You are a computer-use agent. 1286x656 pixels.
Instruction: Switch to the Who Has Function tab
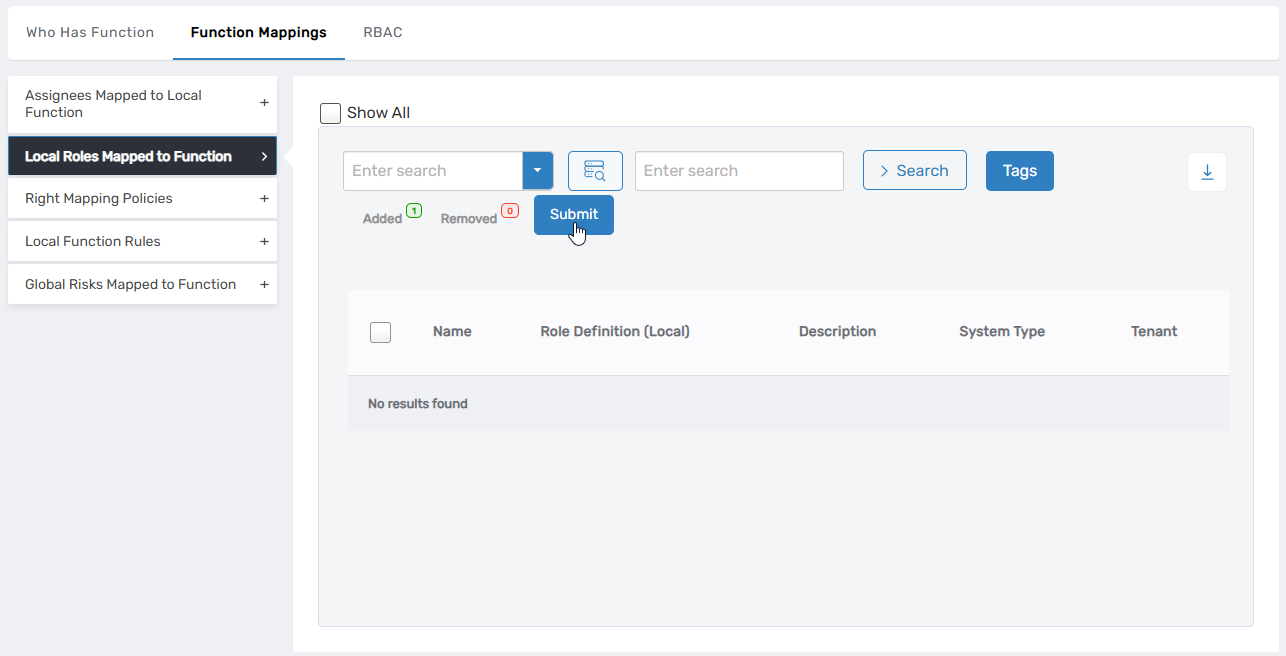pyautogui.click(x=90, y=33)
